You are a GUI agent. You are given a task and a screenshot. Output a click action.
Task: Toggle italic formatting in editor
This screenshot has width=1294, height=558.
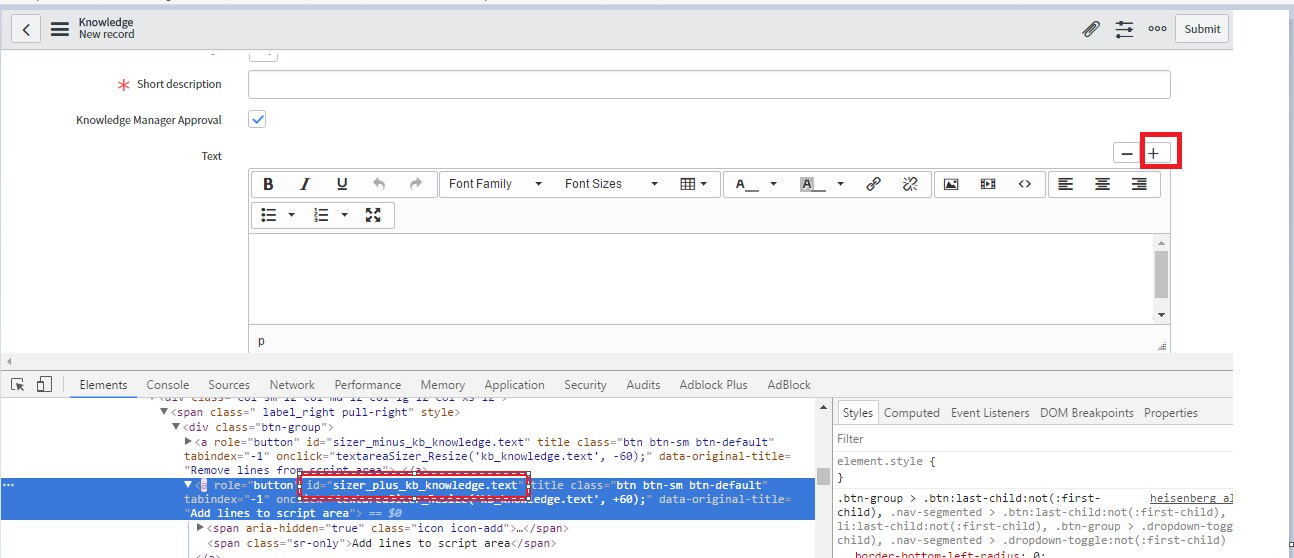click(305, 184)
